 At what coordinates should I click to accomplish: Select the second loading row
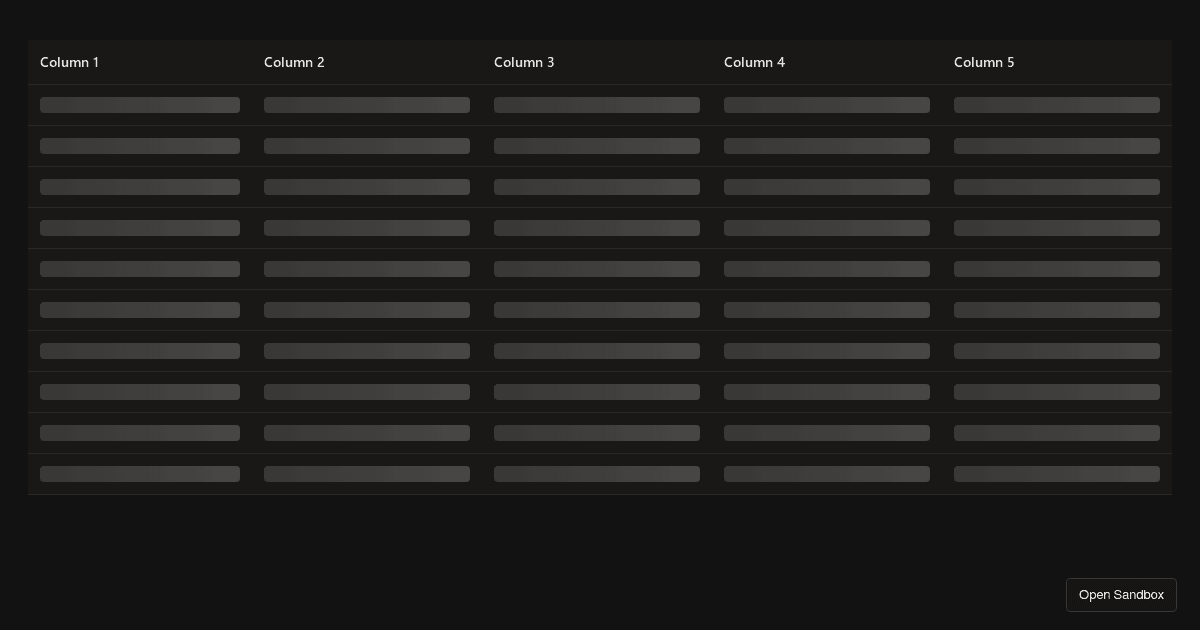(x=600, y=146)
